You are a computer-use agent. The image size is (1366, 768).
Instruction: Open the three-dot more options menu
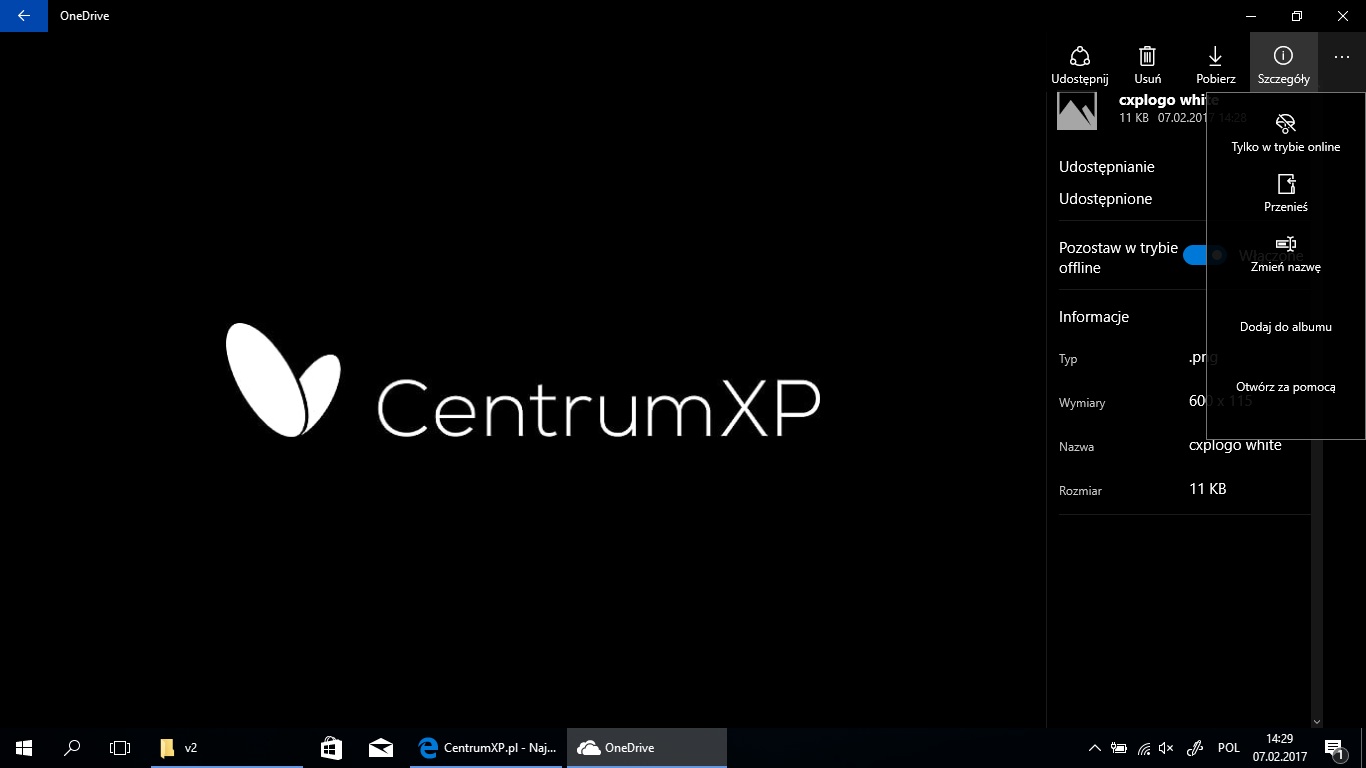pos(1342,57)
